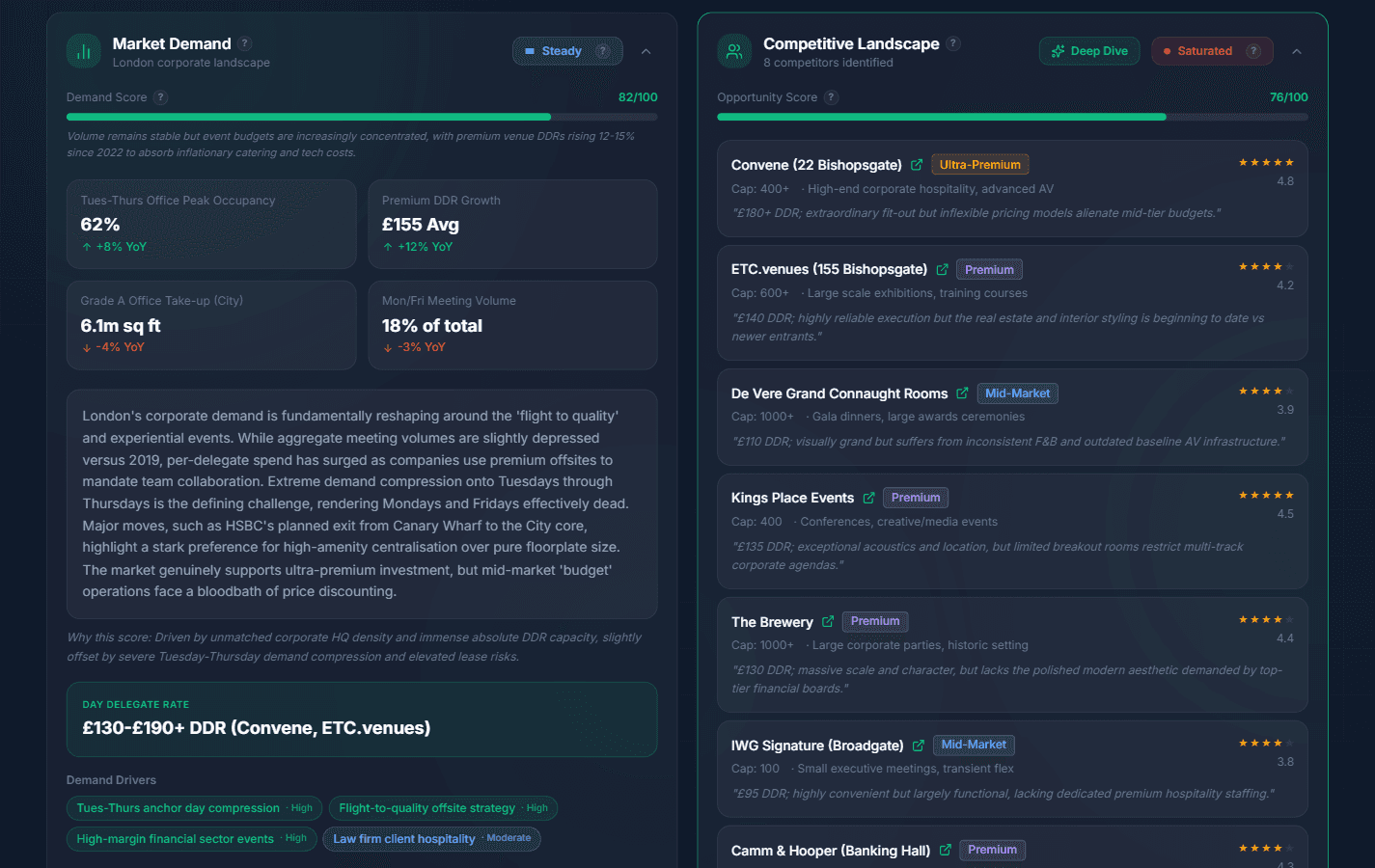Click the Day Delegate Rate box

click(x=362, y=719)
